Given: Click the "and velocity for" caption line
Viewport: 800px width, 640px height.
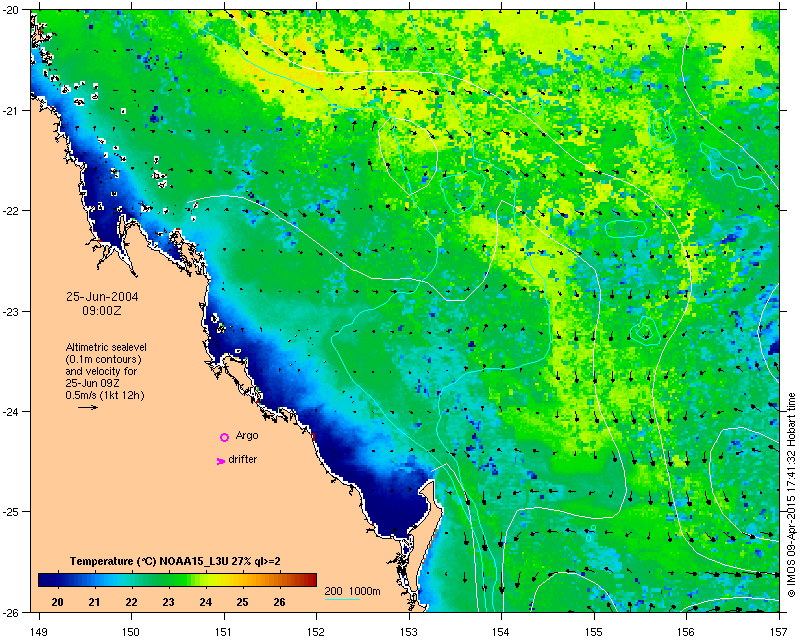Looking at the screenshot, I should (101, 371).
